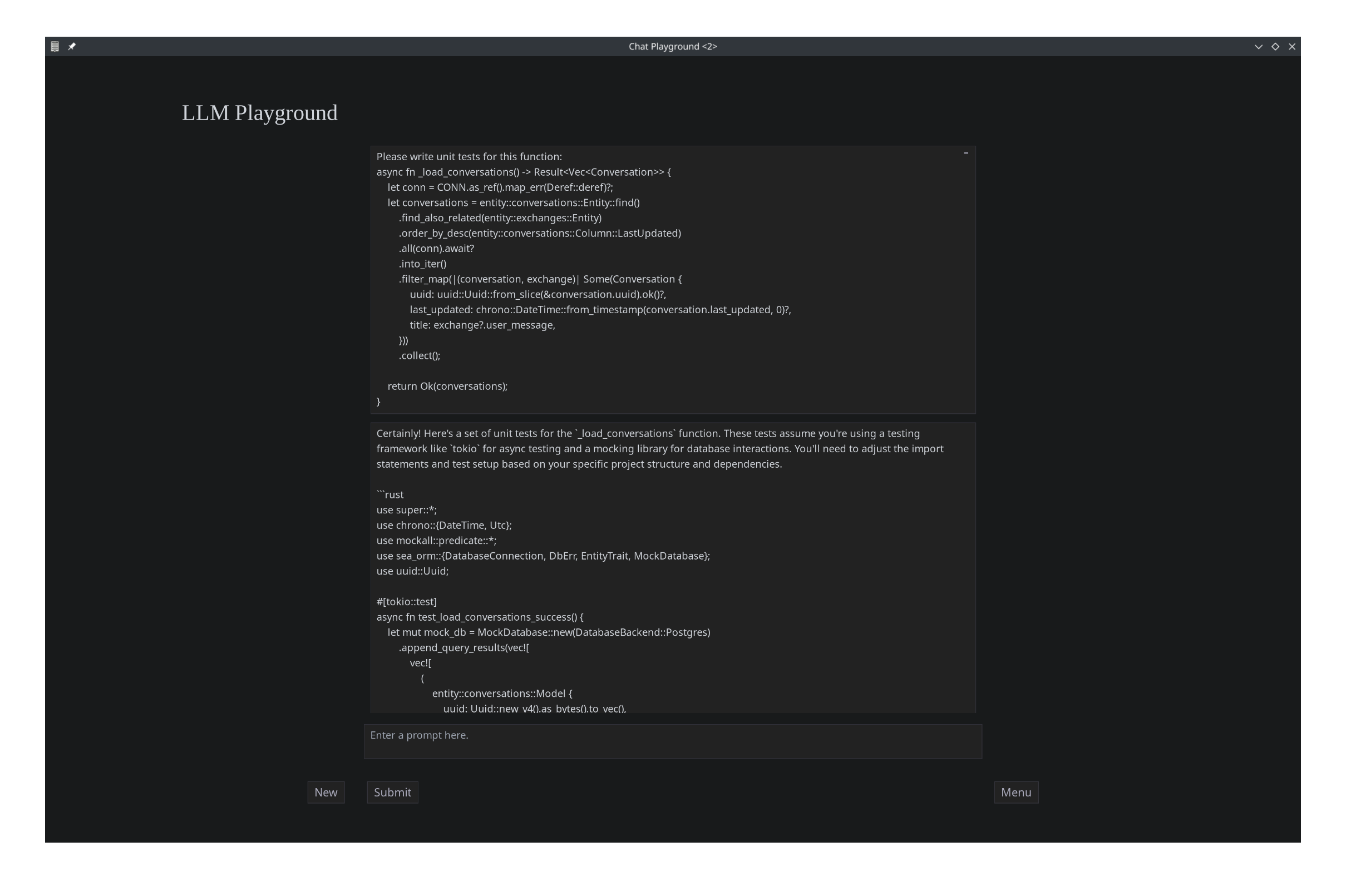This screenshot has height=896, width=1346.
Task: Open the window menu icon in title bar
Action: pyautogui.click(x=55, y=46)
